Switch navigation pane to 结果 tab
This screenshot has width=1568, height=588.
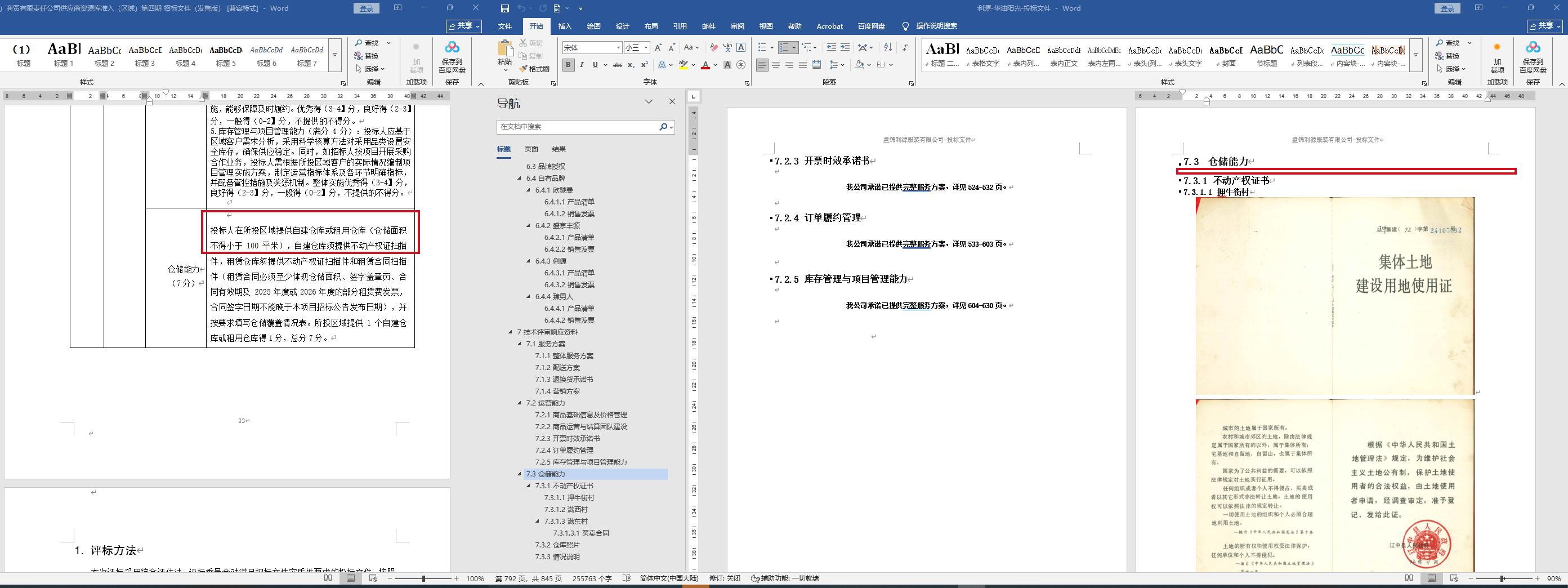pyautogui.click(x=559, y=149)
